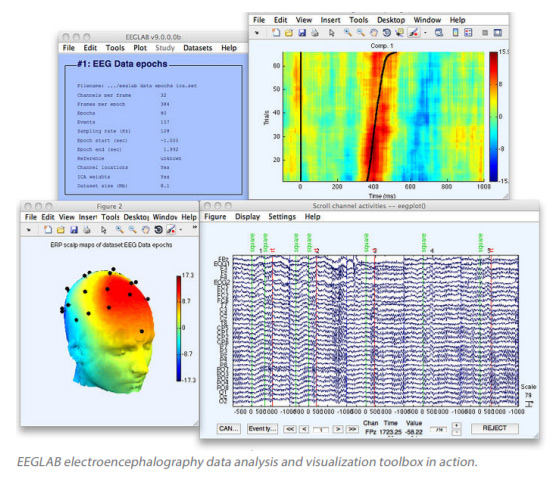The width and height of the screenshot is (554, 478).
Task: Jump forward with >> button in eegplot
Action: point(352,429)
